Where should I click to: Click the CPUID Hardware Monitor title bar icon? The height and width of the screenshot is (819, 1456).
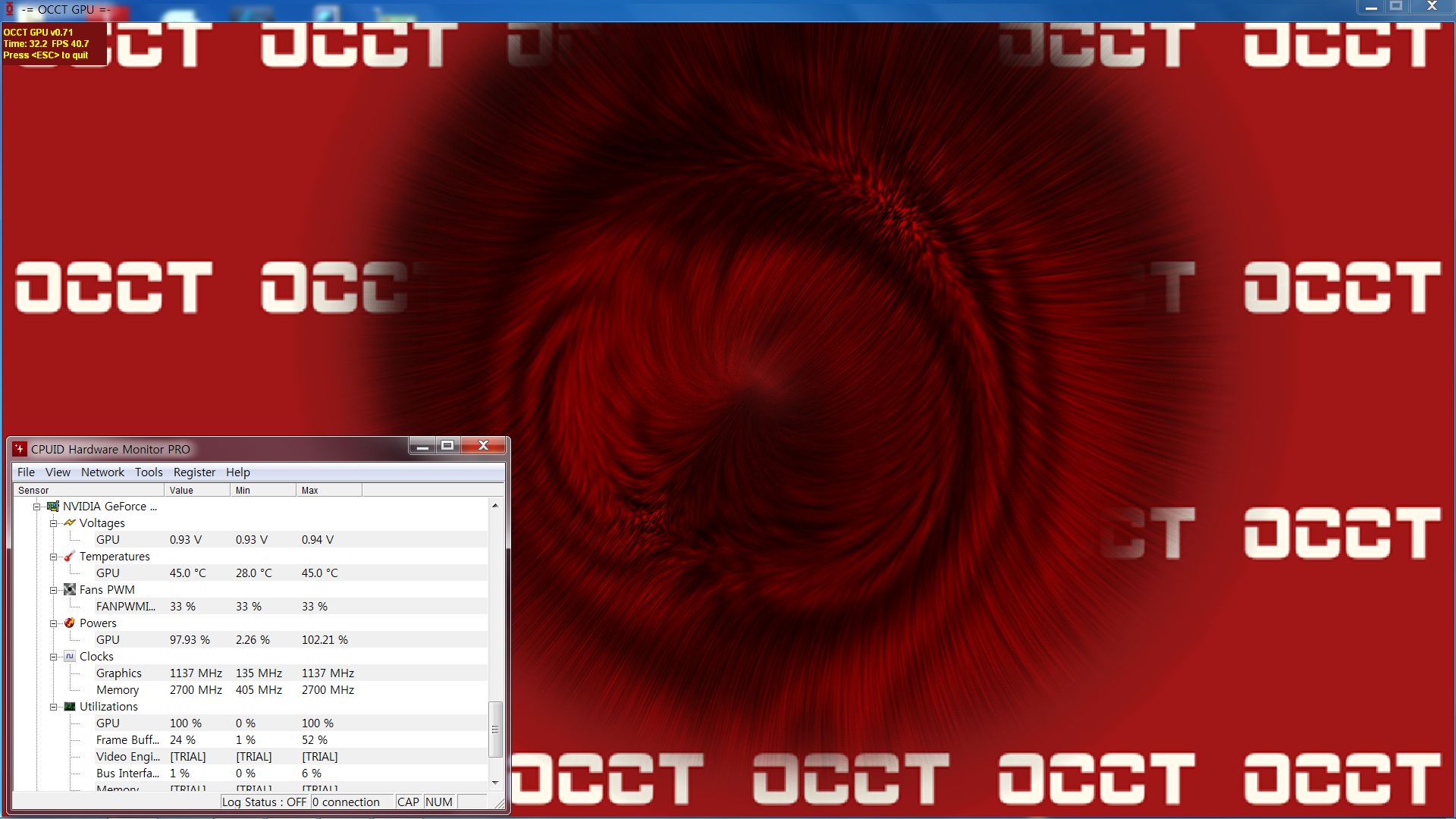[x=20, y=449]
